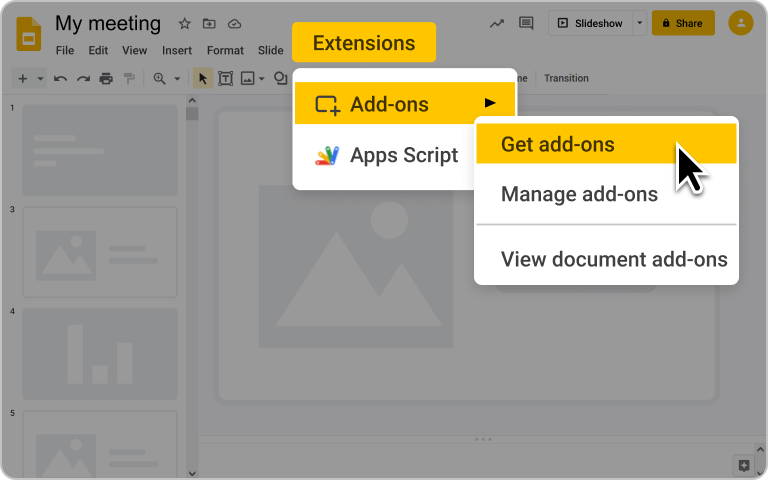Click the cloud save status icon
768x480 pixels.
(234, 24)
